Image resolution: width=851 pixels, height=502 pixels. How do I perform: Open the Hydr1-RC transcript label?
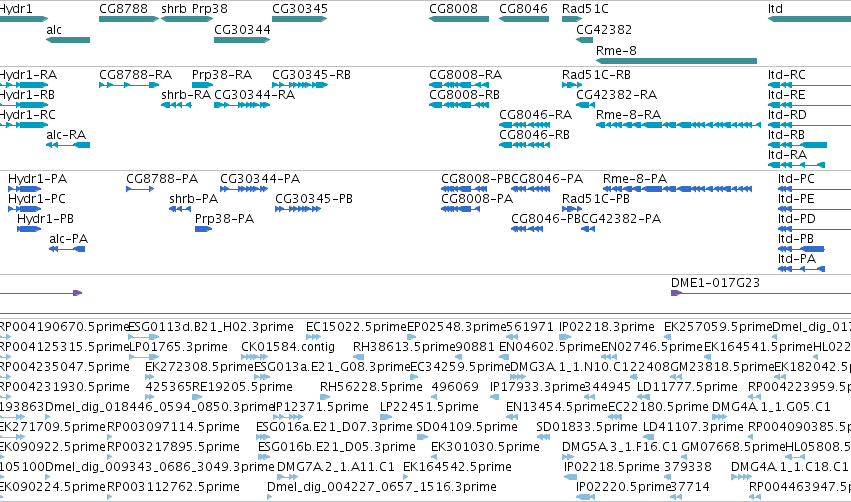point(28,115)
